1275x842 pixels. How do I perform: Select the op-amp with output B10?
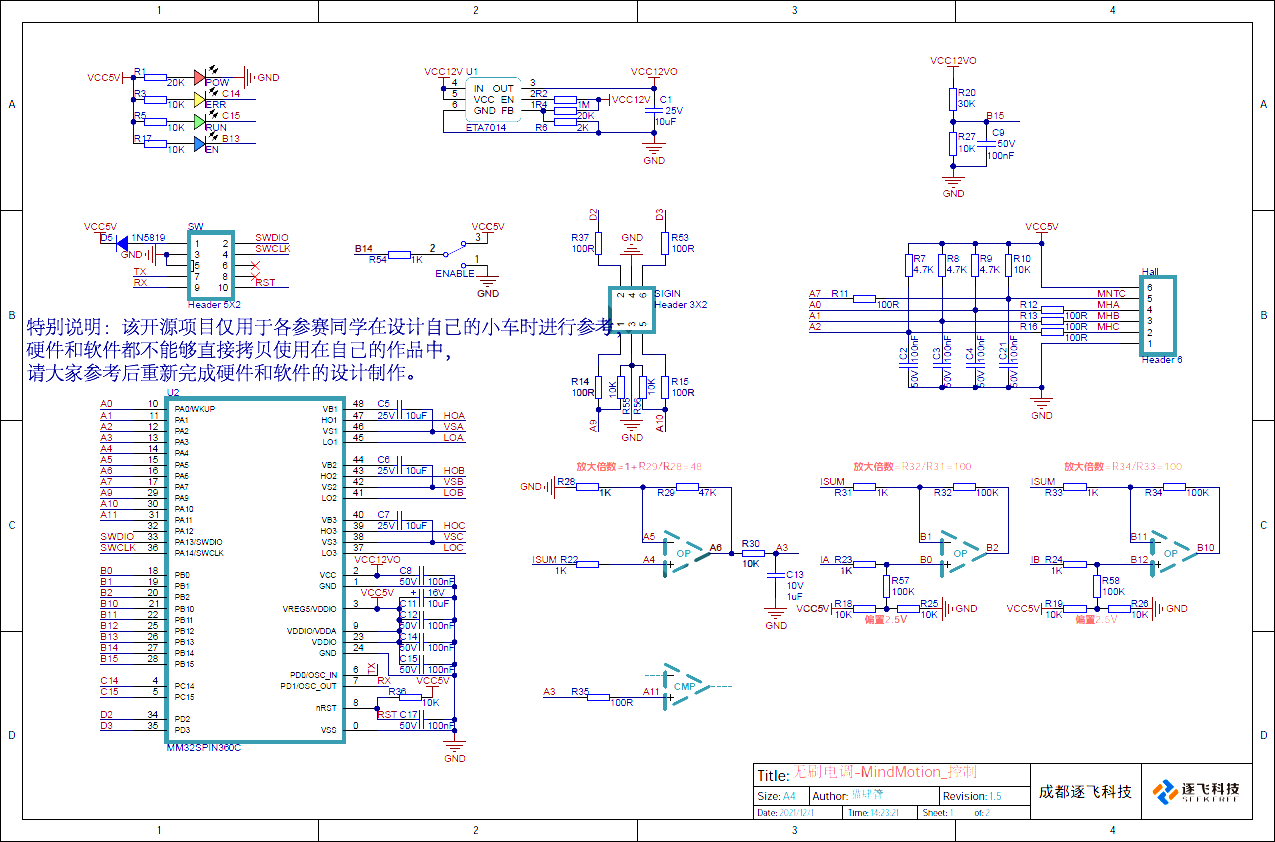point(1173,552)
